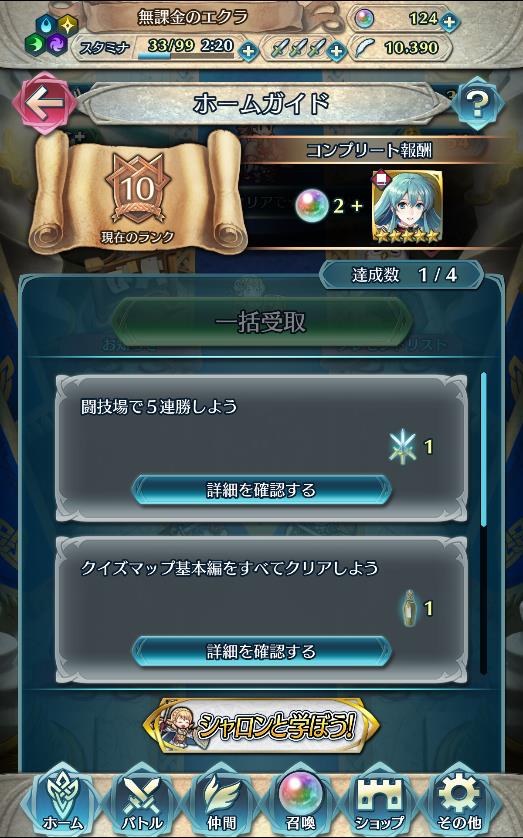Tap the stamina 33/99 gauge
This screenshot has height=838, width=523.
pyautogui.click(x=186, y=49)
